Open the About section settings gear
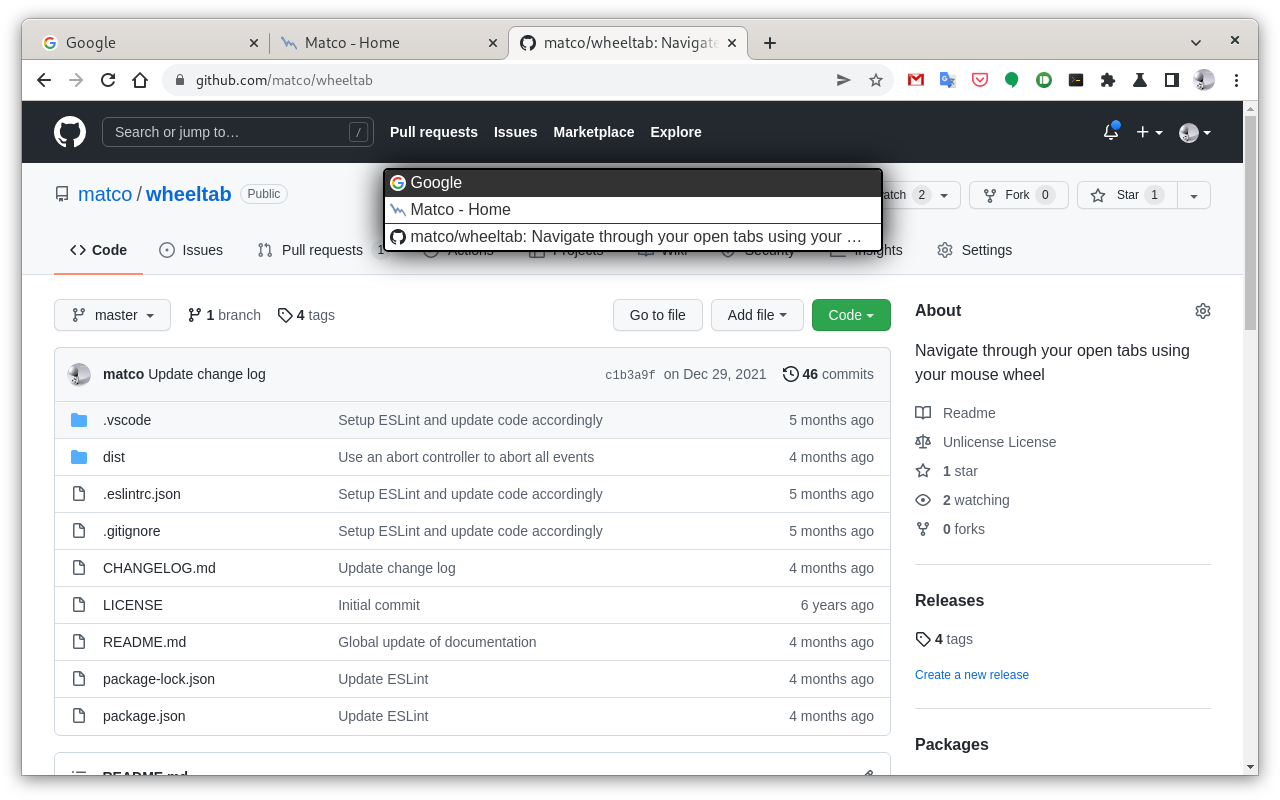This screenshot has height=800, width=1280. 1203,311
